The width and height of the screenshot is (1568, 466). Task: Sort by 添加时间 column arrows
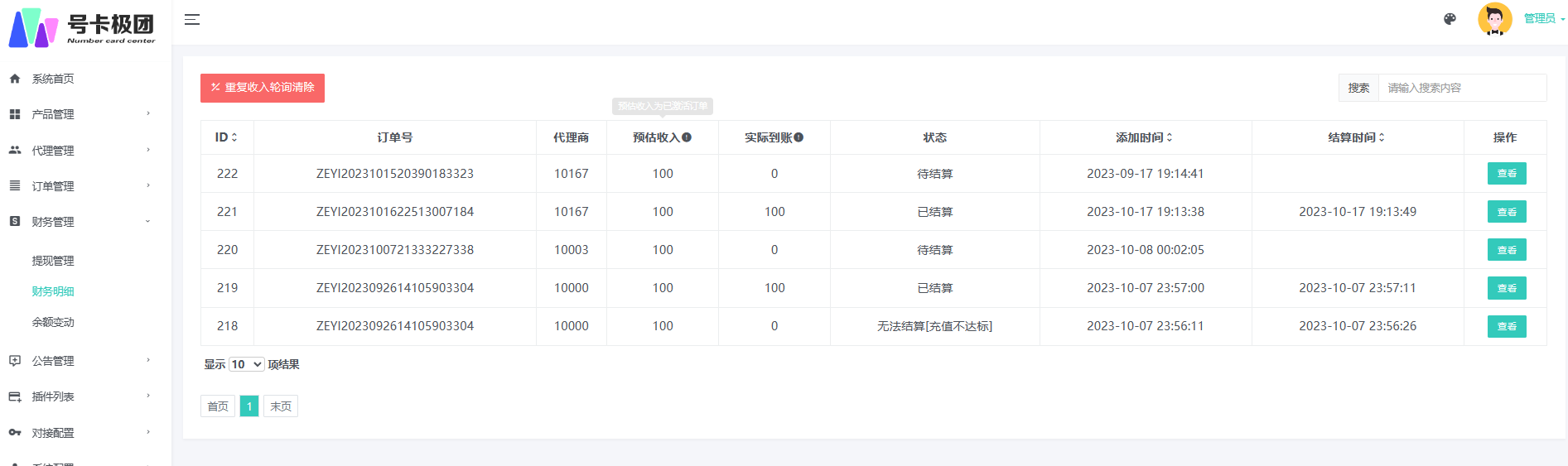click(1170, 137)
